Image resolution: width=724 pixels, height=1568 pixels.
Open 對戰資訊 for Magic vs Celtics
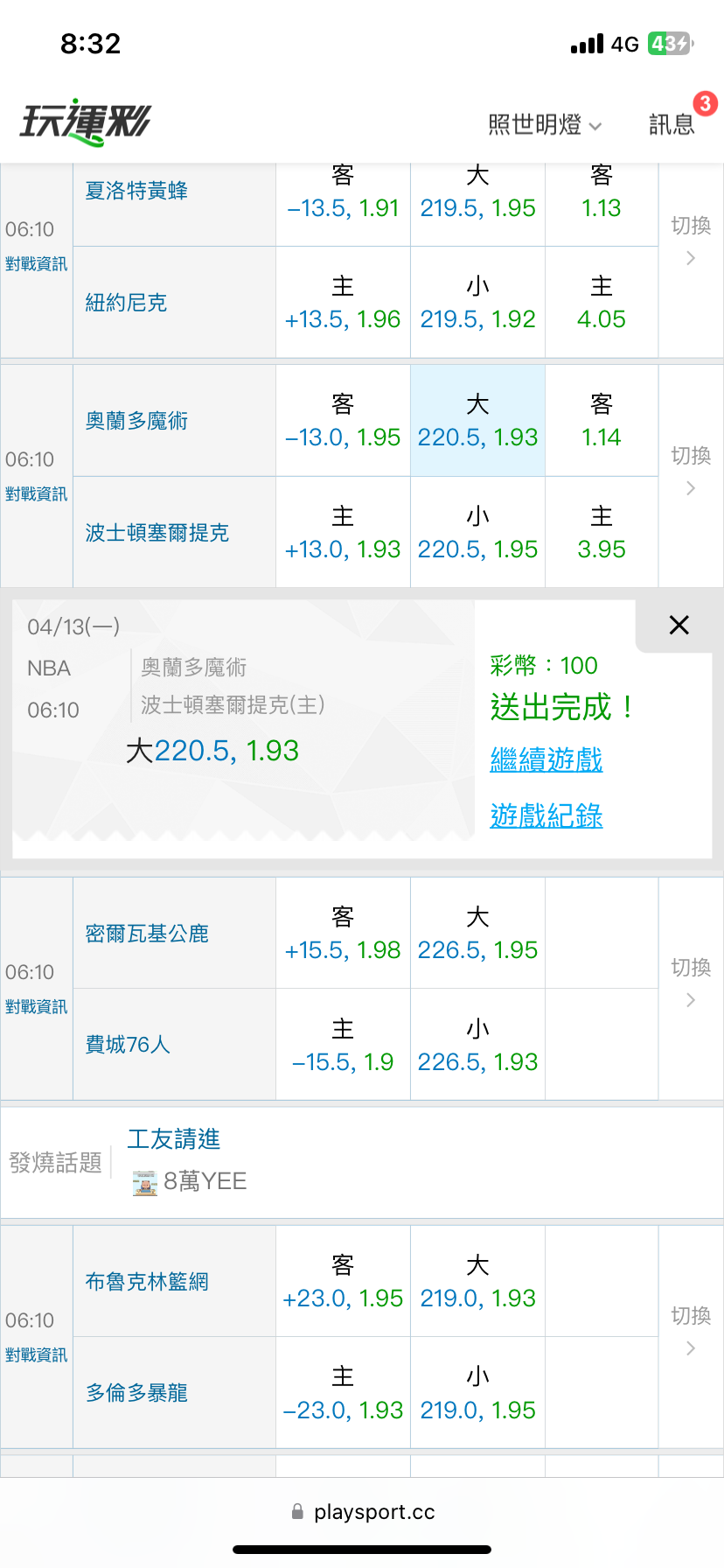pyautogui.click(x=36, y=494)
